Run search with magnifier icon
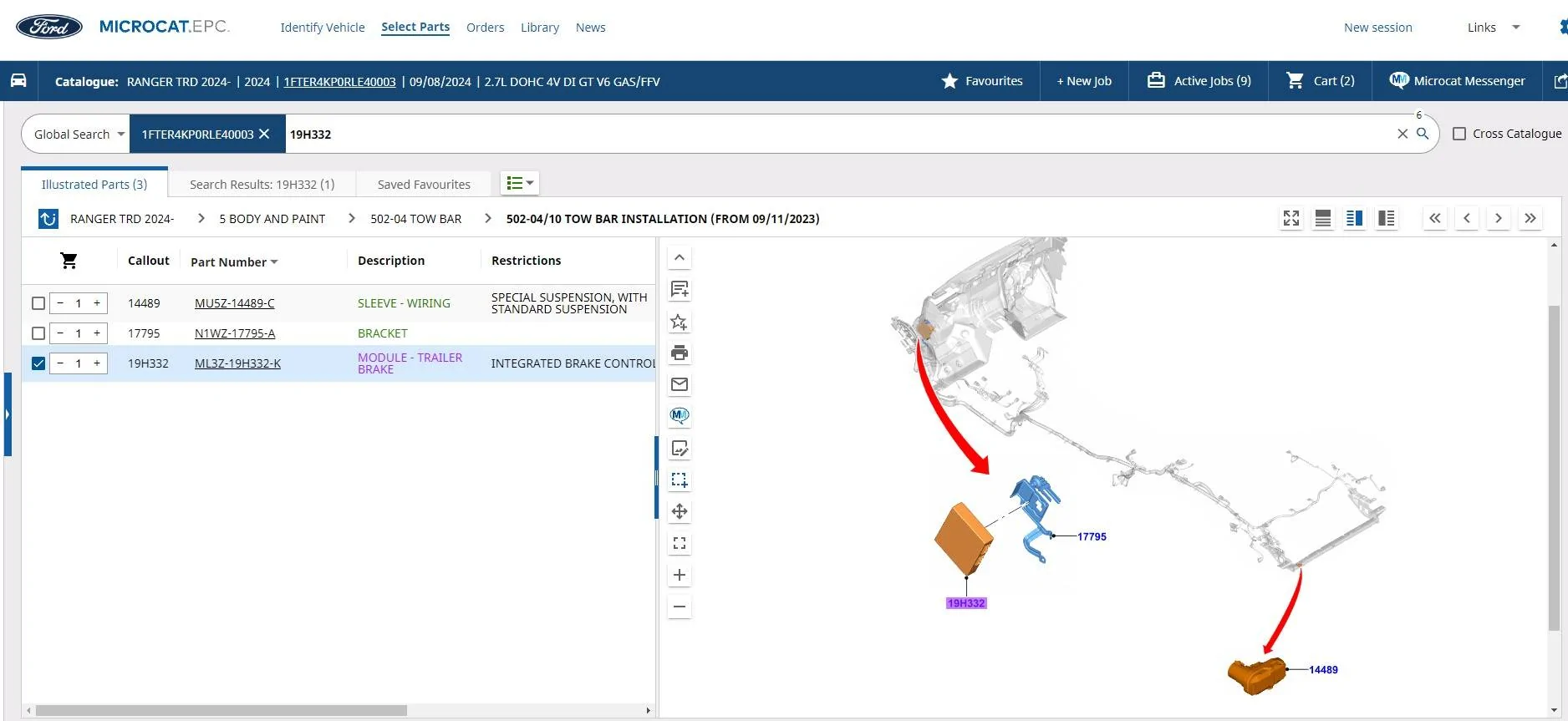The height and width of the screenshot is (721, 1568). (1423, 134)
